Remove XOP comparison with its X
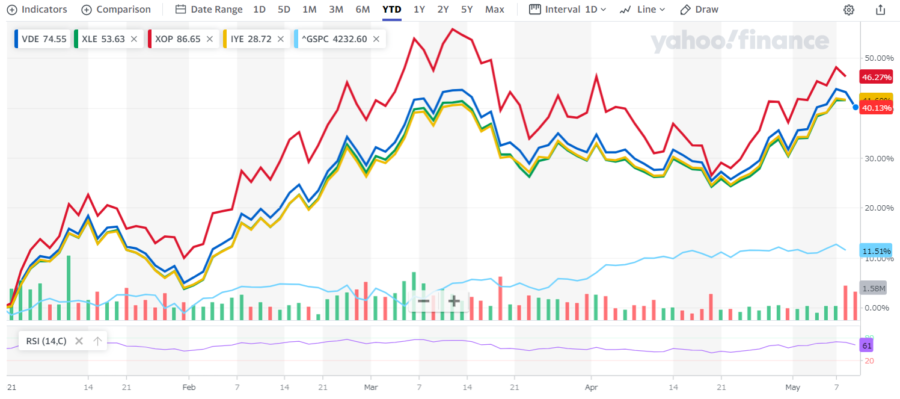The height and width of the screenshot is (399, 900). (x=210, y=39)
